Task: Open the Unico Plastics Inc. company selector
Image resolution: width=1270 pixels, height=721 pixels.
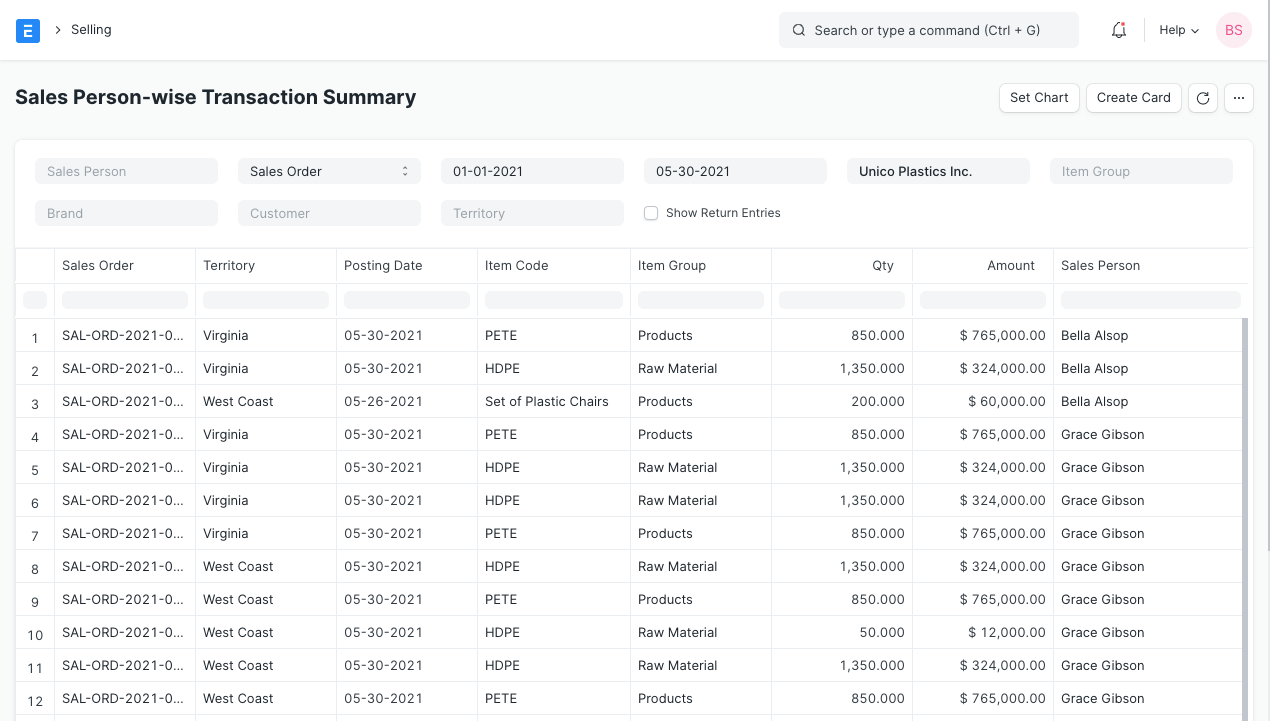Action: [937, 170]
